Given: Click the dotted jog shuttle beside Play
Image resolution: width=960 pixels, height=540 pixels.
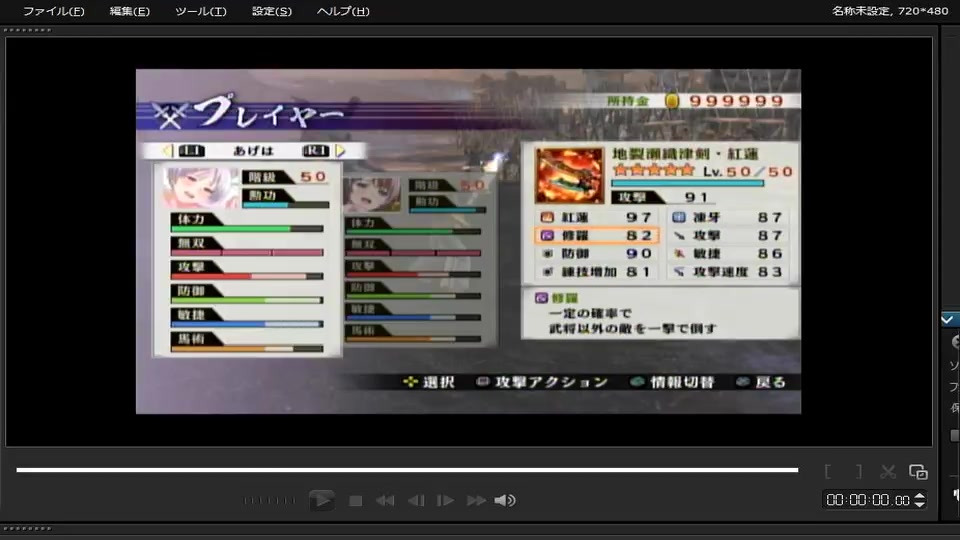Looking at the screenshot, I should pyautogui.click(x=269, y=501).
